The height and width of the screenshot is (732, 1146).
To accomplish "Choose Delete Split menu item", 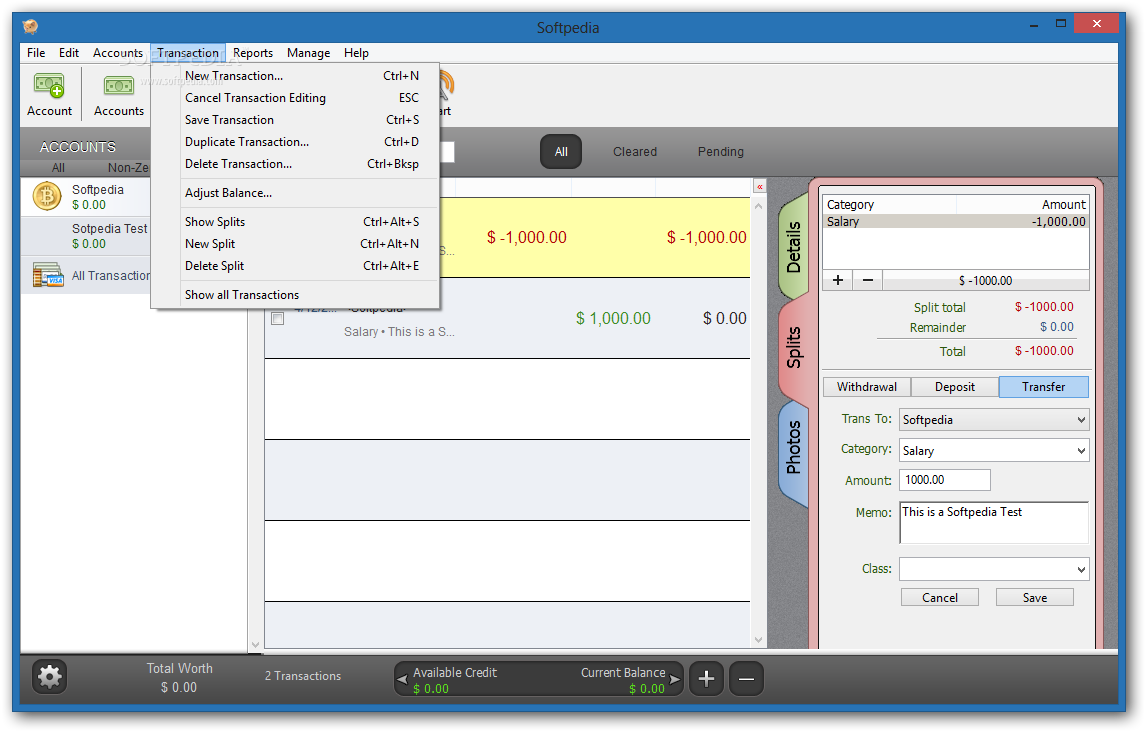I will 295,266.
